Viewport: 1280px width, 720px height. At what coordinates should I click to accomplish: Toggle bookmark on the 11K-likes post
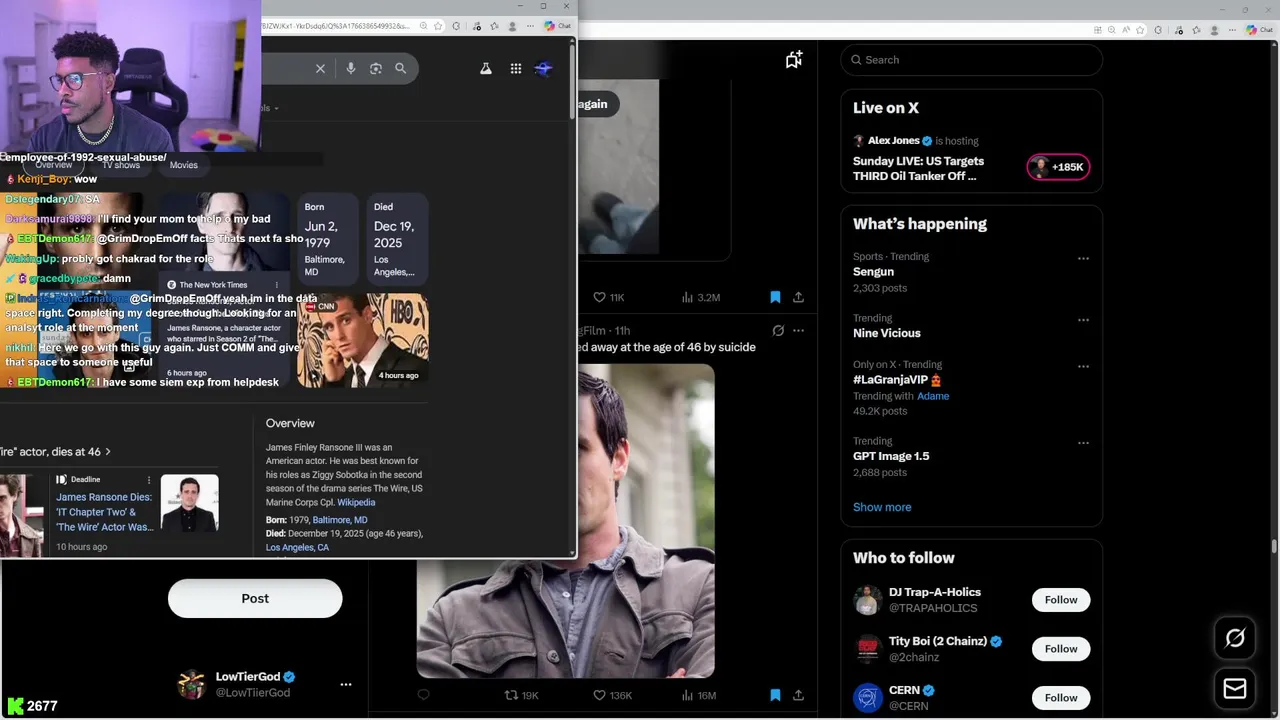point(775,297)
